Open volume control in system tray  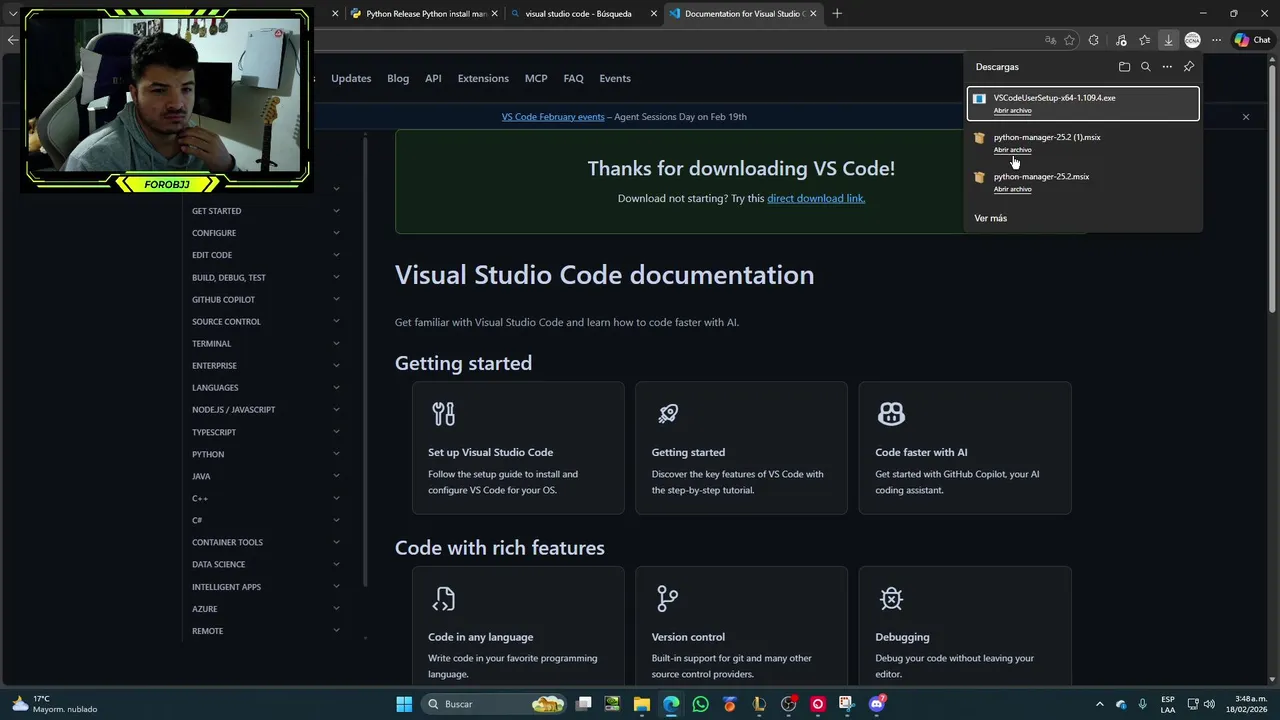(x=1209, y=704)
